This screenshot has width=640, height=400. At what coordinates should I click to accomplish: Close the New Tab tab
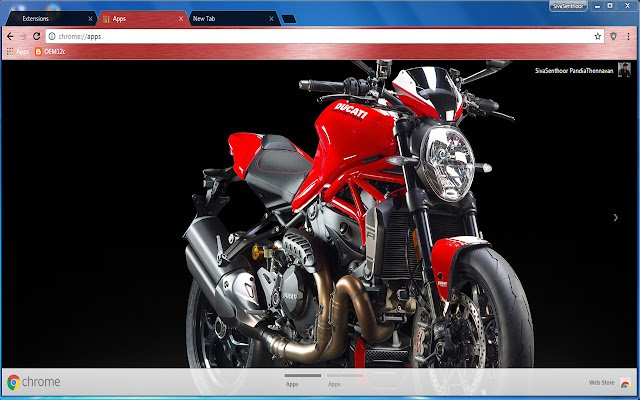click(x=271, y=19)
